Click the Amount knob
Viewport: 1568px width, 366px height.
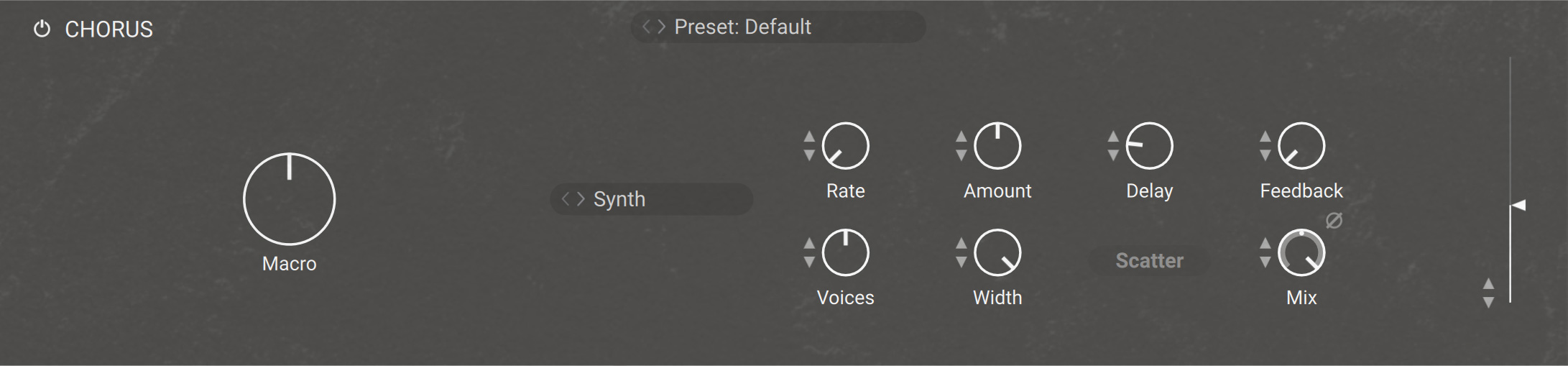click(x=997, y=146)
